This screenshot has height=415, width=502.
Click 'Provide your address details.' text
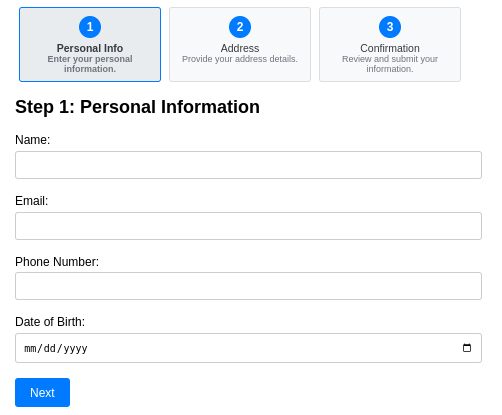240,59
